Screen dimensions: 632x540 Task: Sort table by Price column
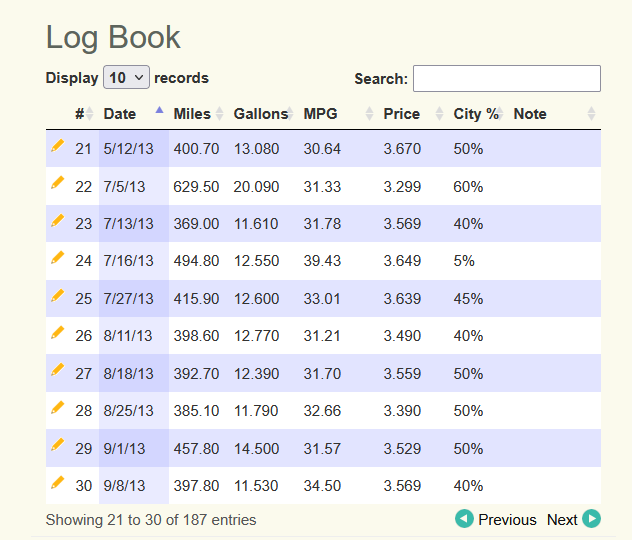[414, 114]
